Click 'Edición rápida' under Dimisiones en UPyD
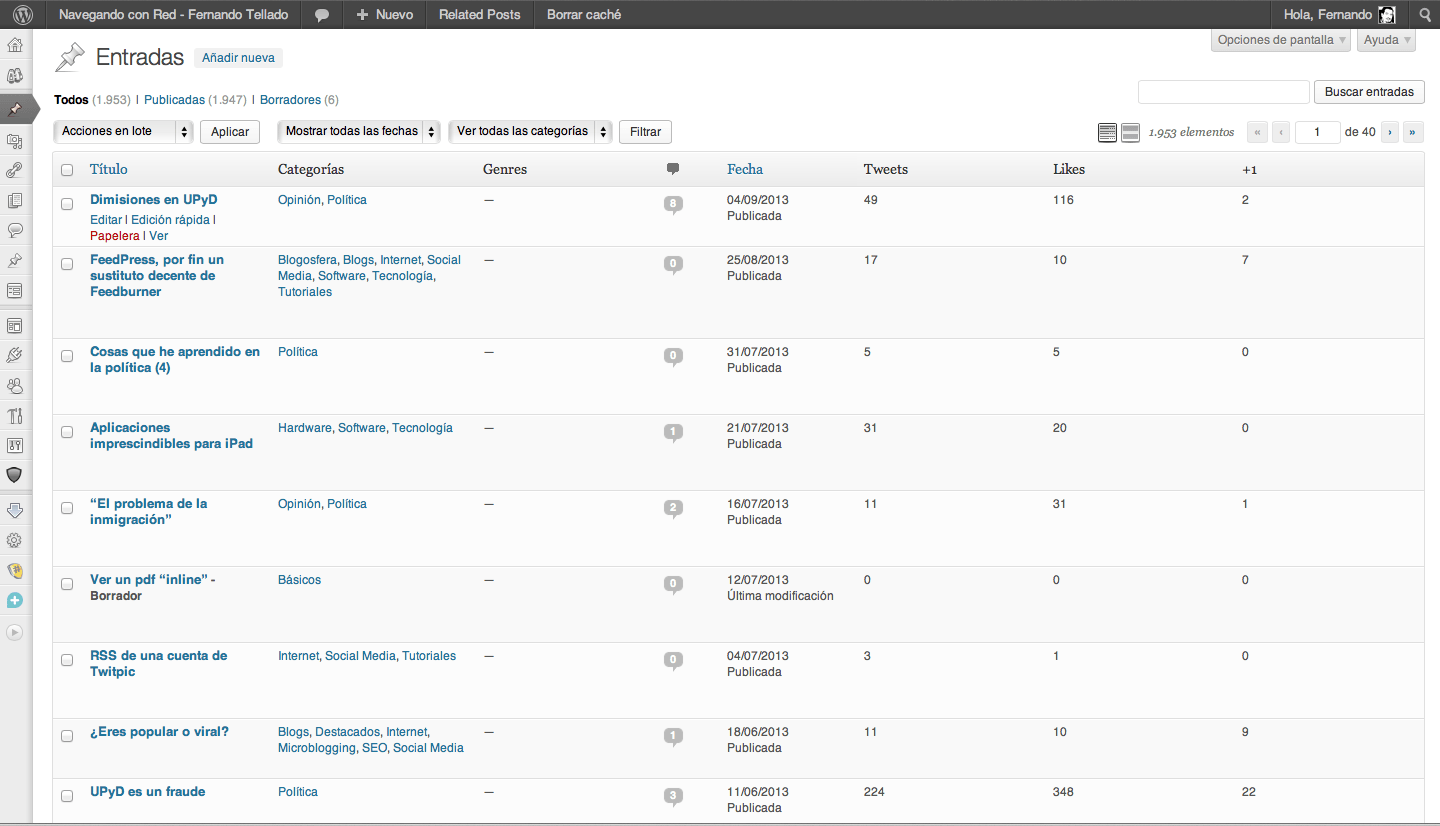 pyautogui.click(x=171, y=220)
